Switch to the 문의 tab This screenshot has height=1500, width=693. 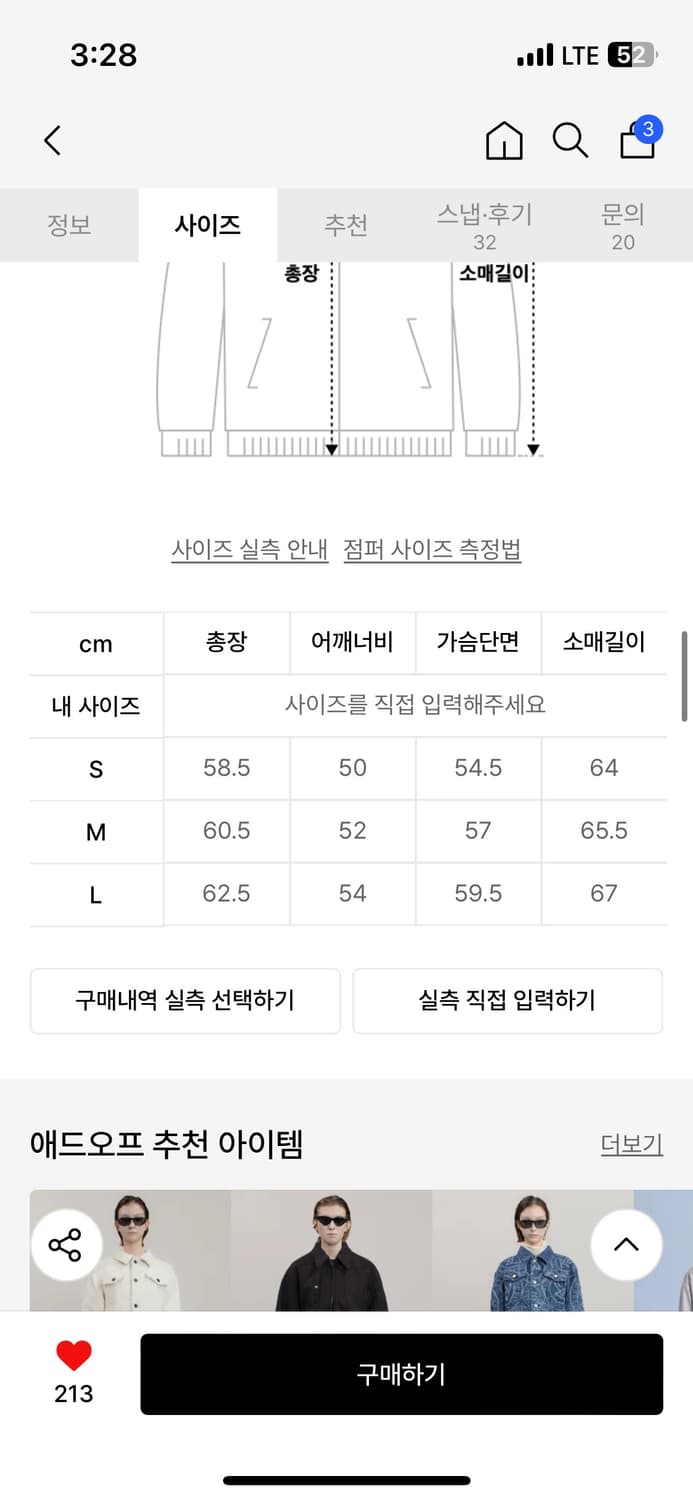623,225
